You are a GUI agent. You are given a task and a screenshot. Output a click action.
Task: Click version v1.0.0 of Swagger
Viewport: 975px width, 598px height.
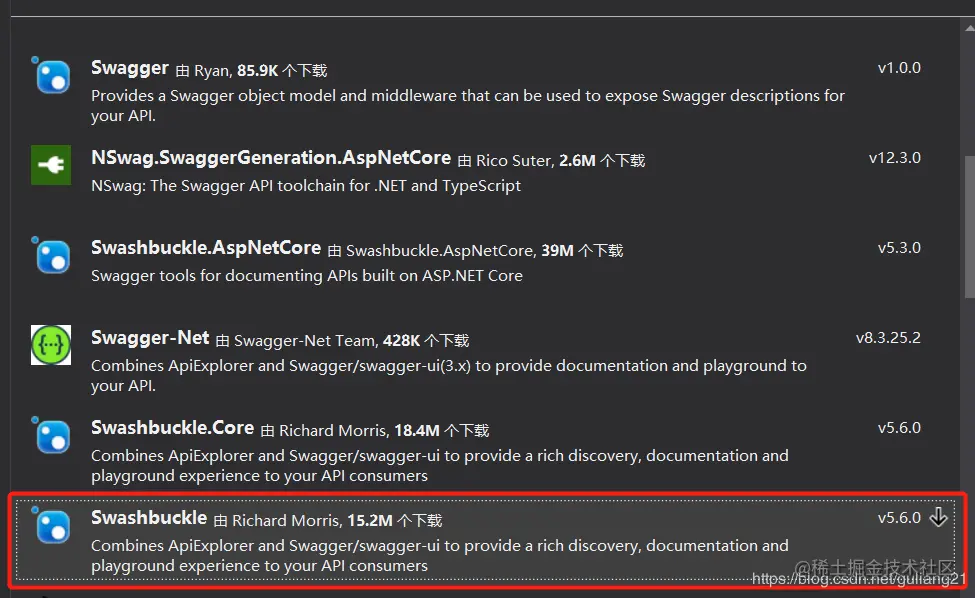click(x=899, y=68)
